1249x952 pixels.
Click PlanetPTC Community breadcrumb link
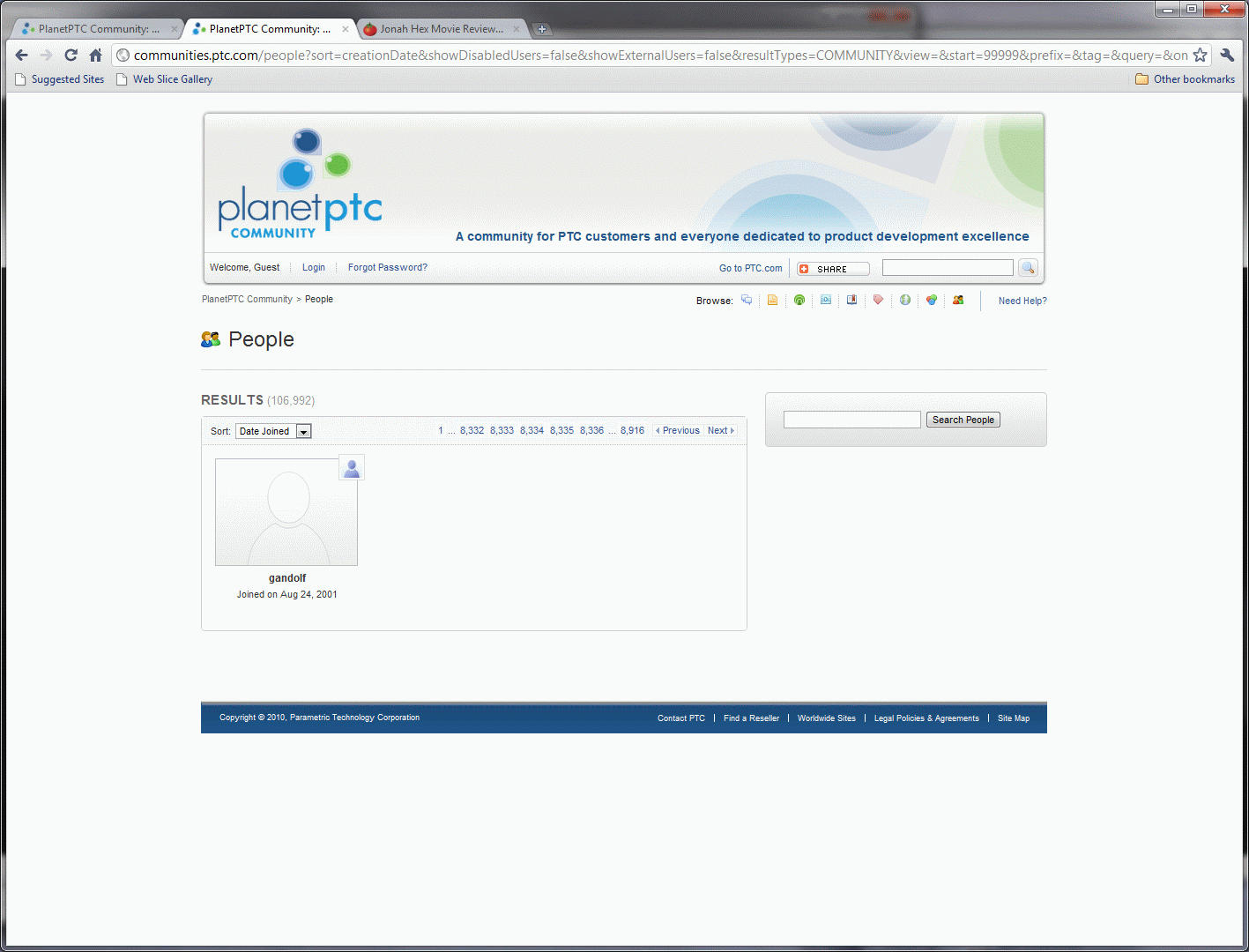click(247, 299)
